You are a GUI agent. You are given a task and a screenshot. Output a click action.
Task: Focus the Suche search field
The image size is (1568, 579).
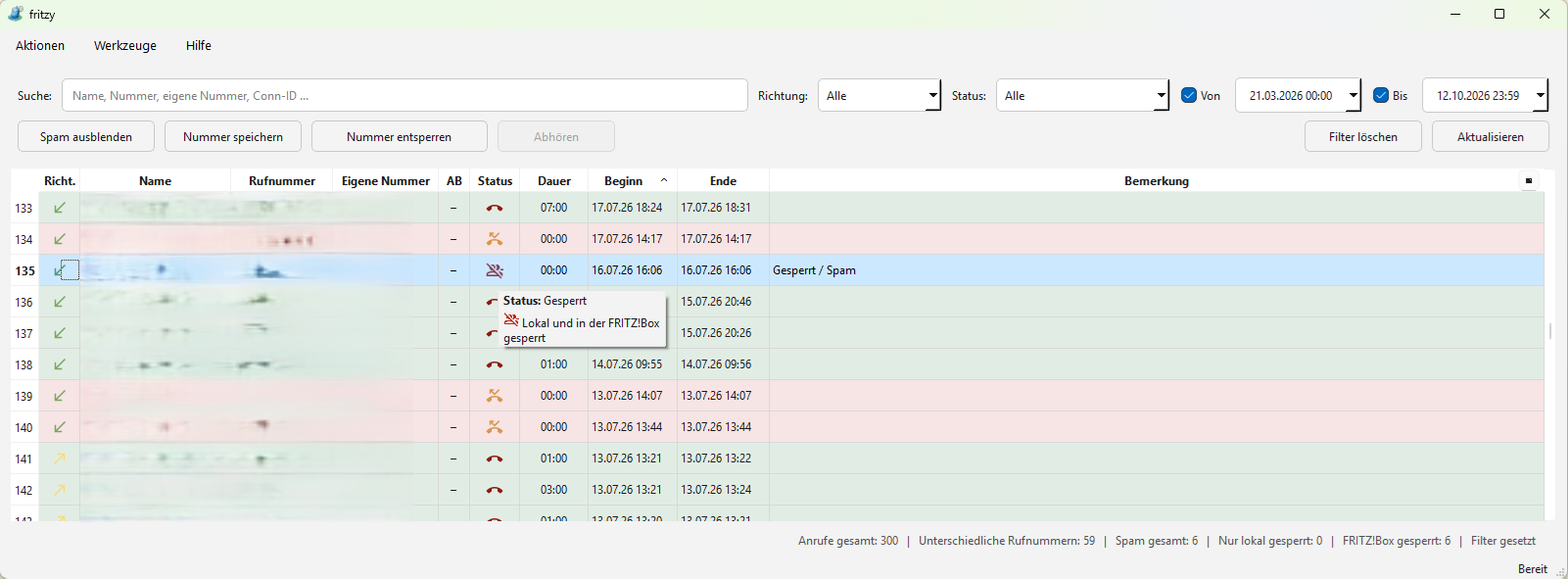tap(404, 95)
